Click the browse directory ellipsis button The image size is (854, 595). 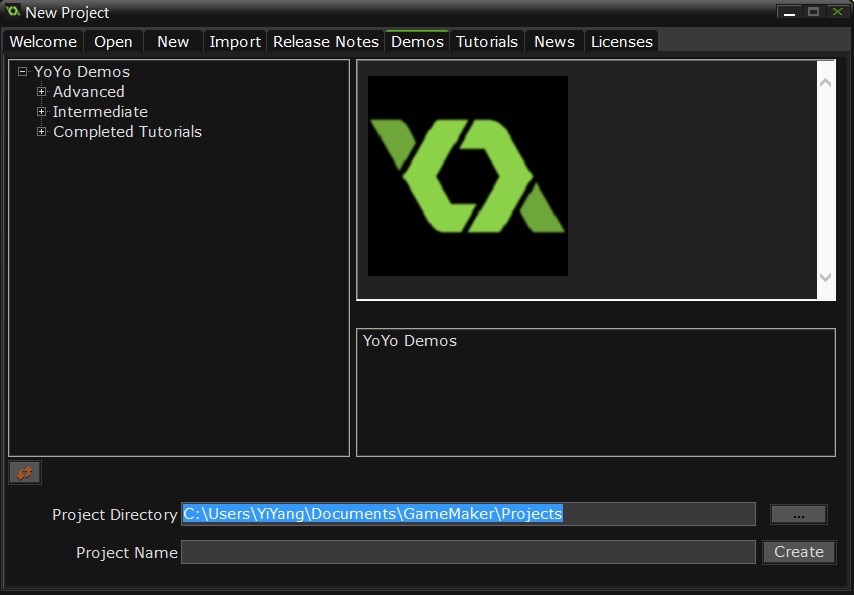pos(799,514)
